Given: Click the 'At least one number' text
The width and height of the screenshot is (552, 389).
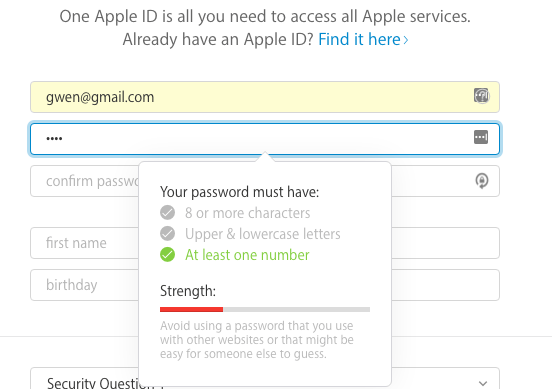Looking at the screenshot, I should 247,255.
